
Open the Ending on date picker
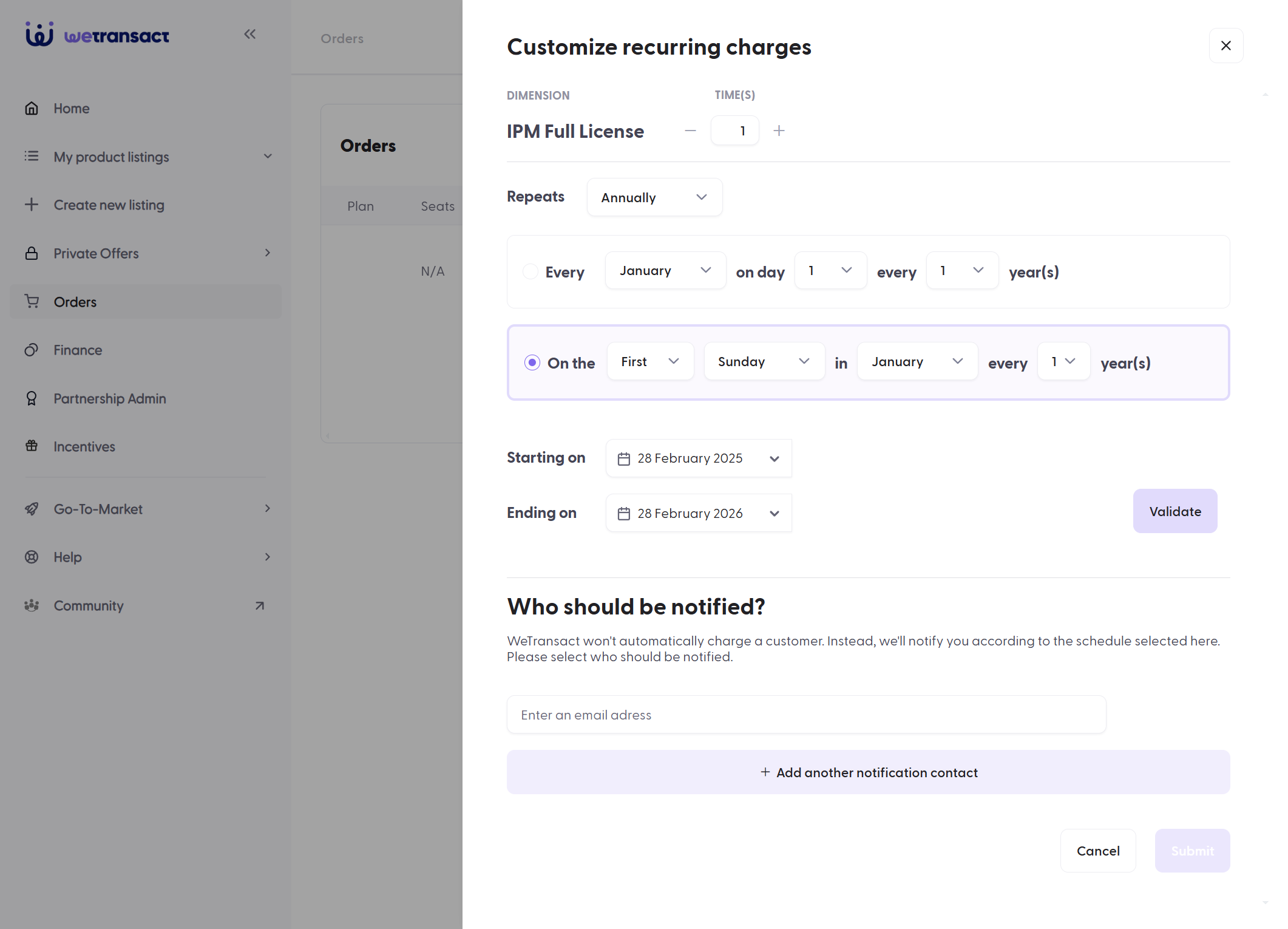coord(699,513)
